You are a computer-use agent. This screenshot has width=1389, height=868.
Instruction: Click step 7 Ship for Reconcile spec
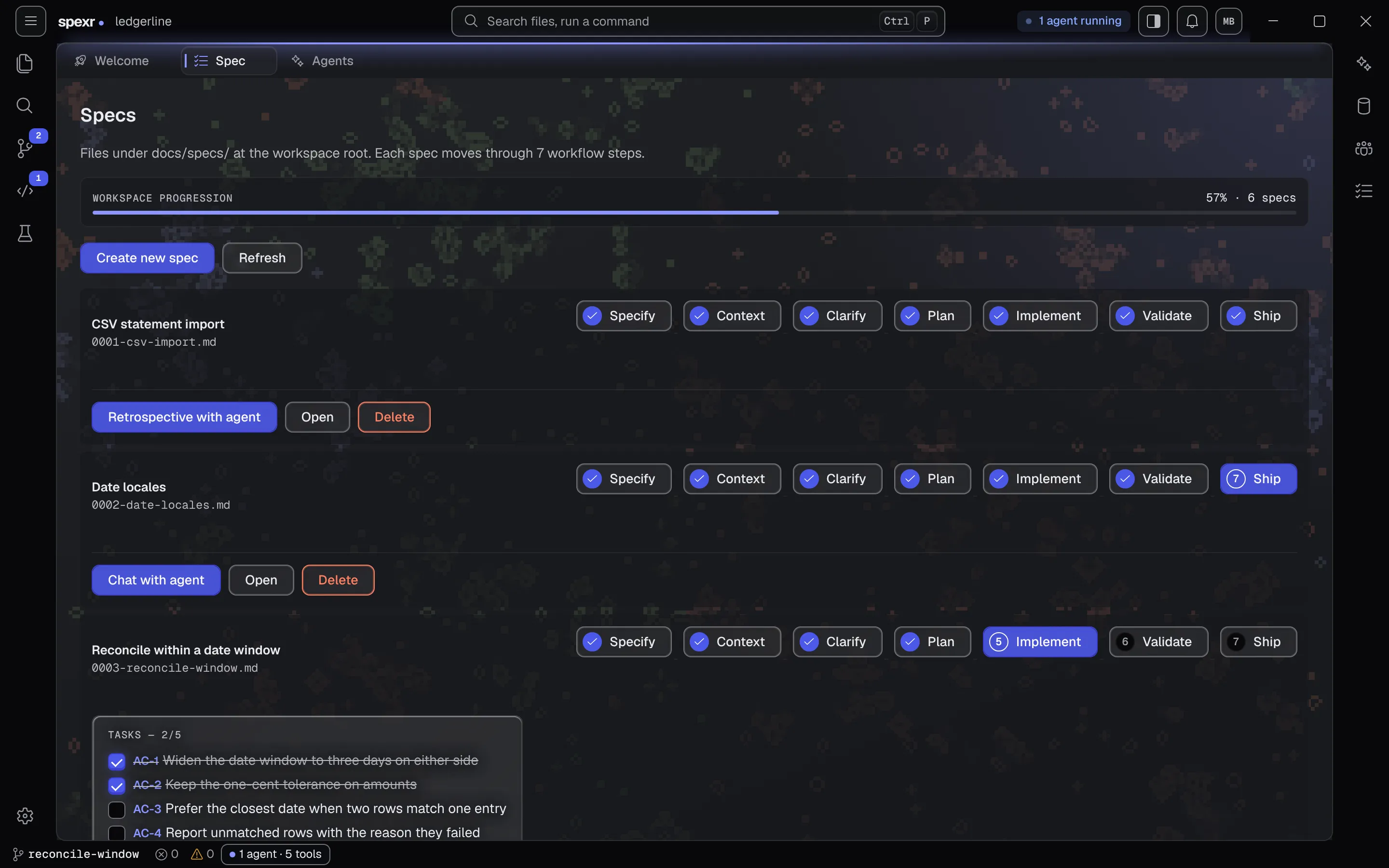[x=1258, y=642]
